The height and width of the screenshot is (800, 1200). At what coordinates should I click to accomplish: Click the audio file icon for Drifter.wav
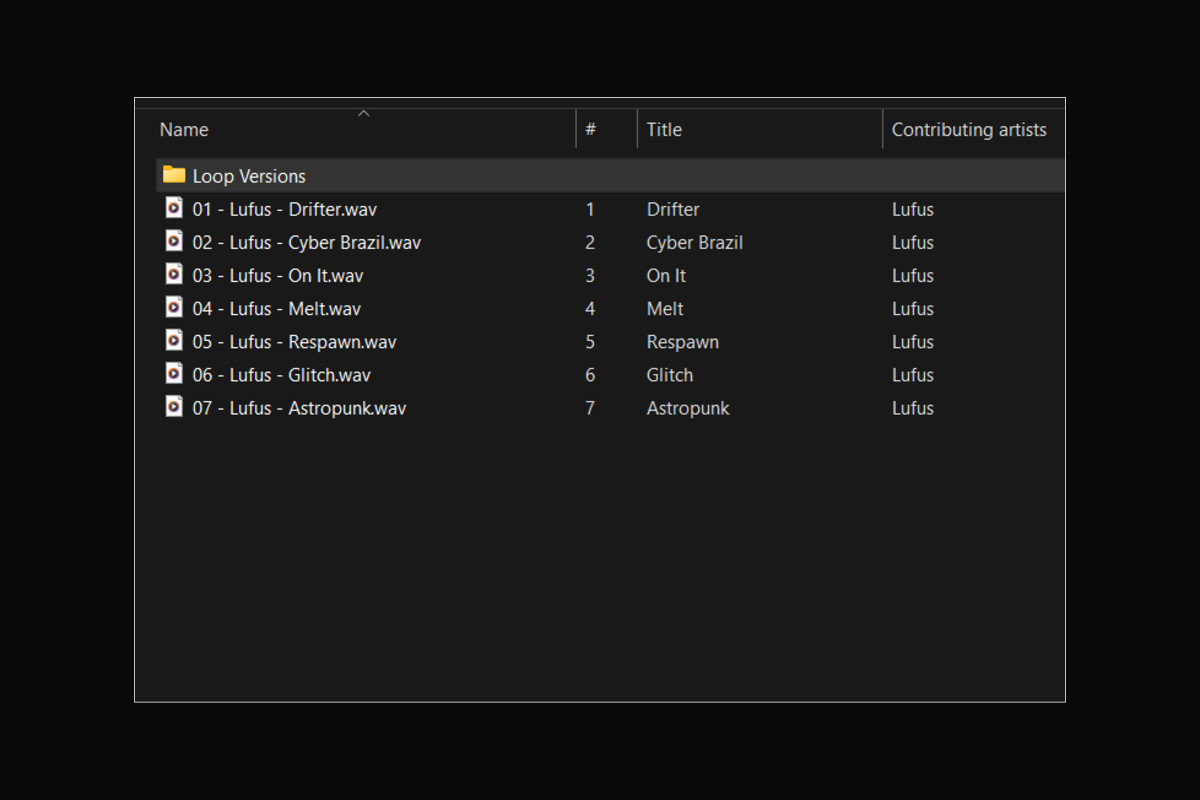click(x=174, y=208)
